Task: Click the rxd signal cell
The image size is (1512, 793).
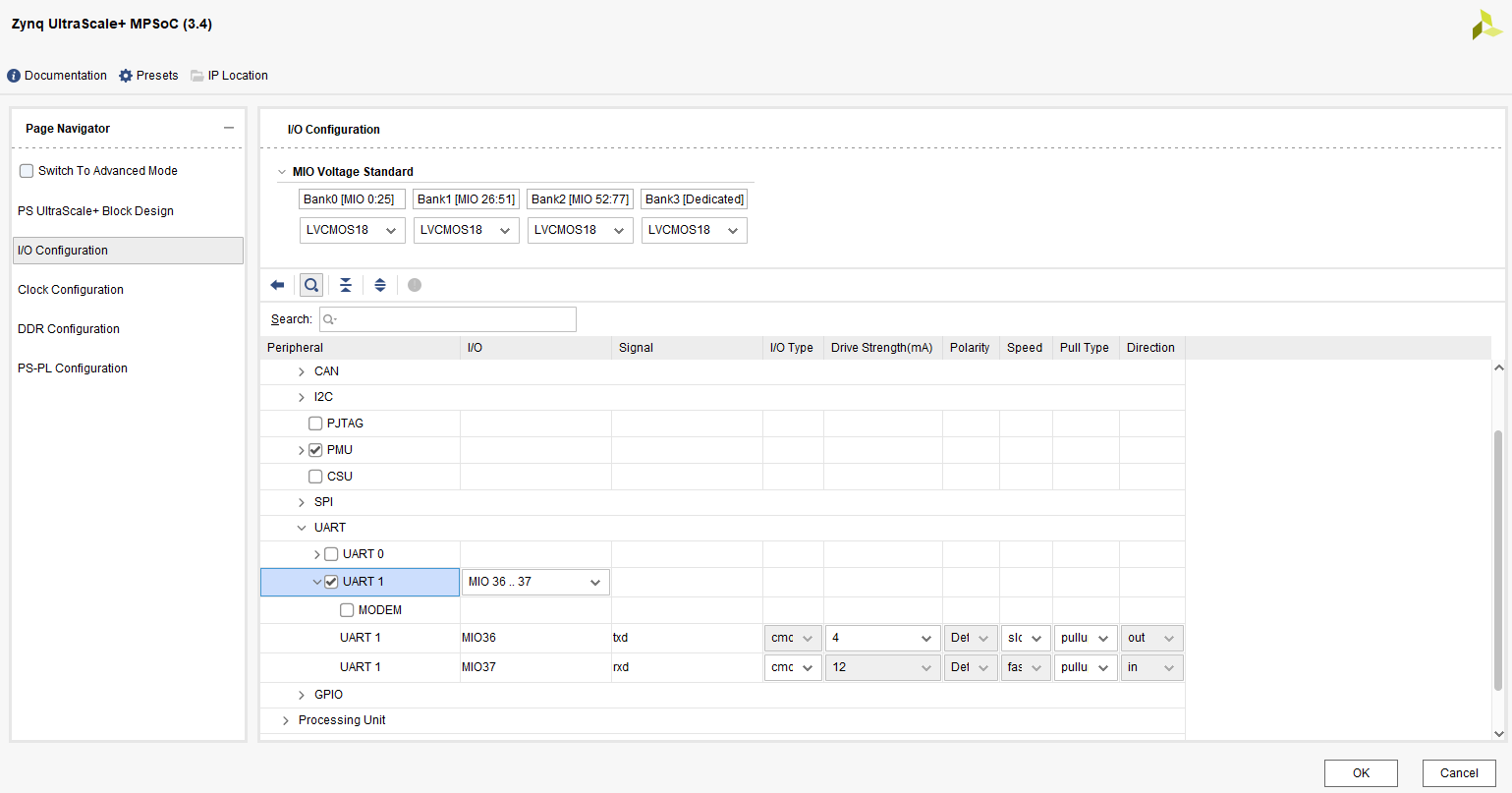Action: pyautogui.click(x=687, y=667)
